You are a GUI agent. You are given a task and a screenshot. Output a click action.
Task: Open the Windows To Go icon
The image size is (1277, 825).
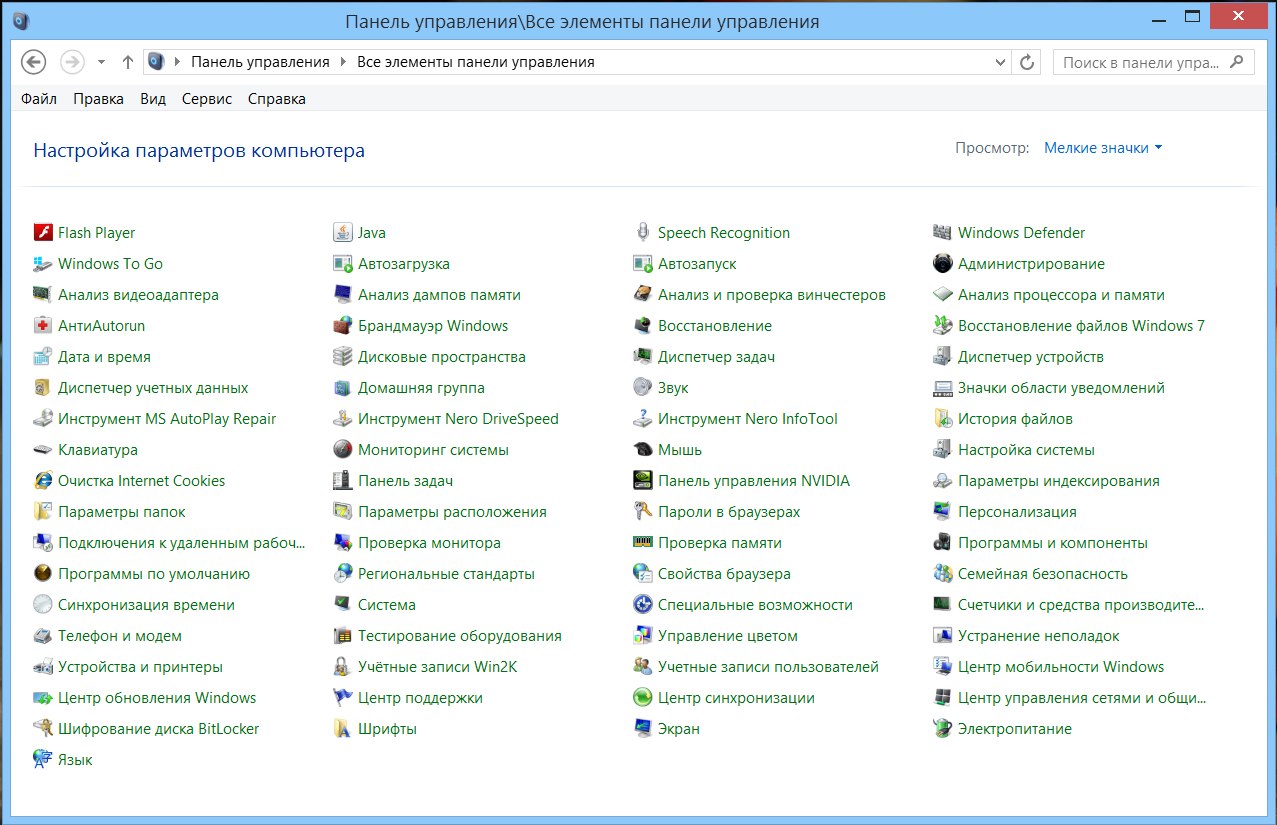click(x=43, y=264)
